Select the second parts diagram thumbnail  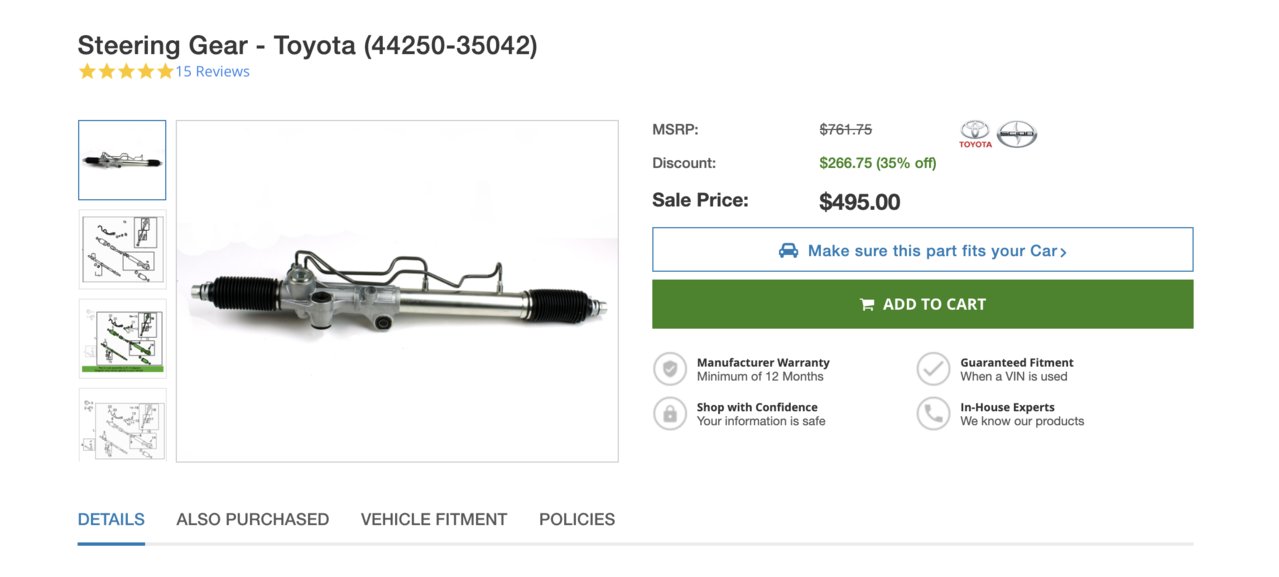(122, 250)
